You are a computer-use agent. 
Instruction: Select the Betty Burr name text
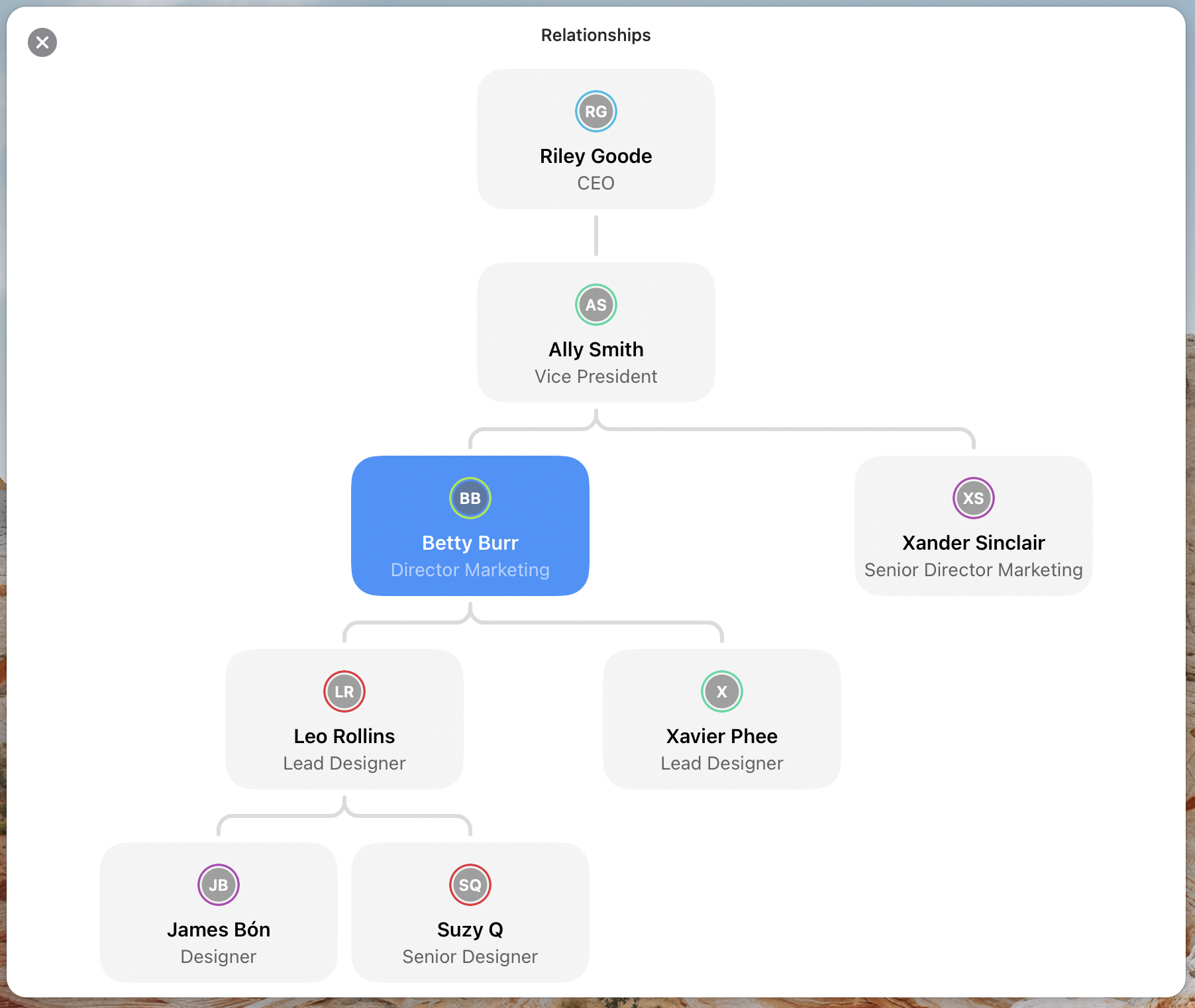[470, 543]
